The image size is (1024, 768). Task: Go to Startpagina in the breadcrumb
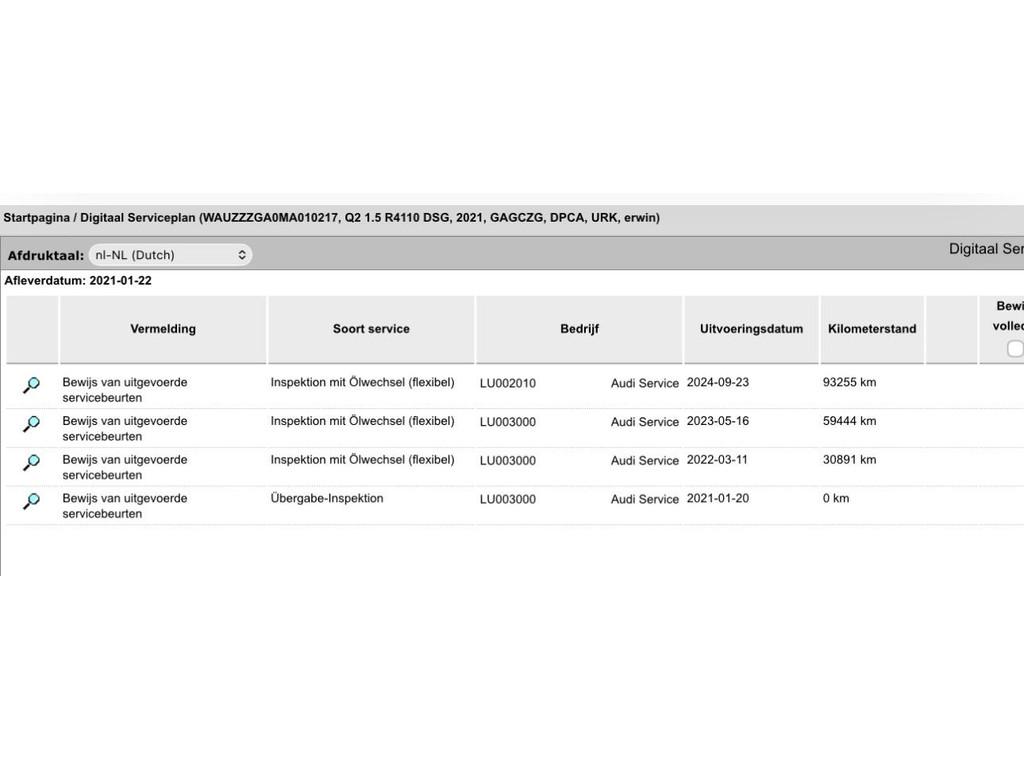pos(36,217)
